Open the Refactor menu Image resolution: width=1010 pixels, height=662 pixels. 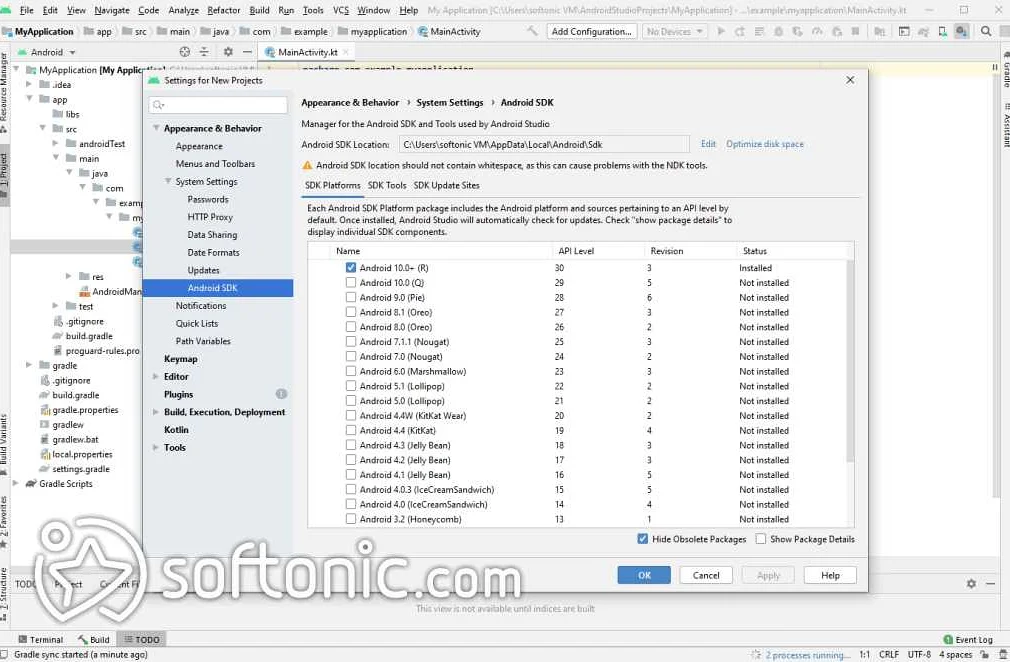point(224,10)
